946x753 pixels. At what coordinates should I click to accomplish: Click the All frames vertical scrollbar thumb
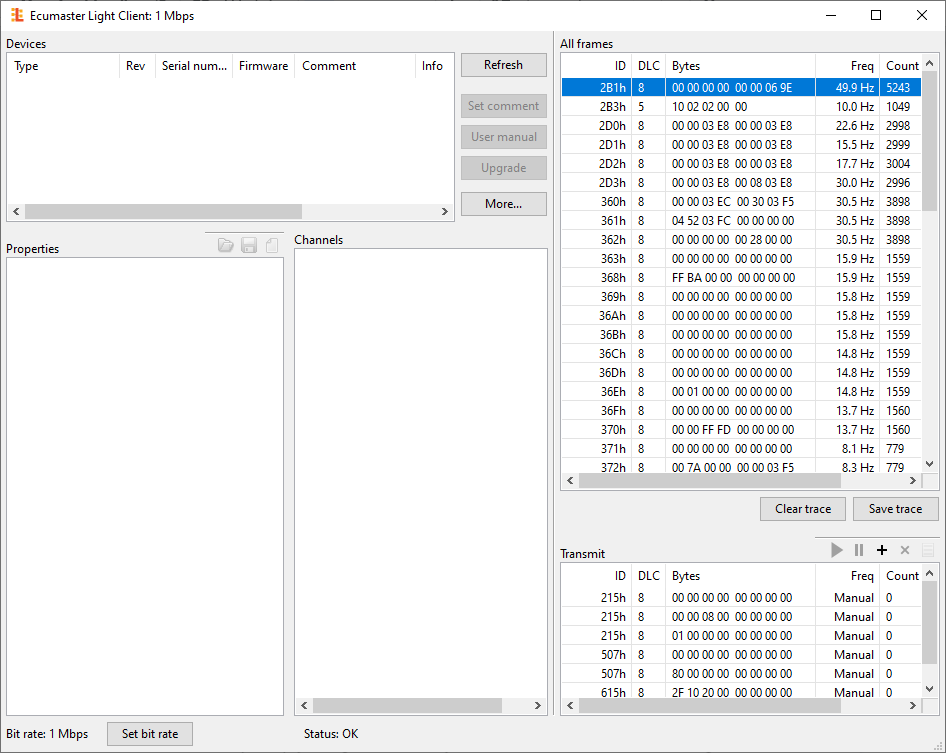tap(930, 141)
